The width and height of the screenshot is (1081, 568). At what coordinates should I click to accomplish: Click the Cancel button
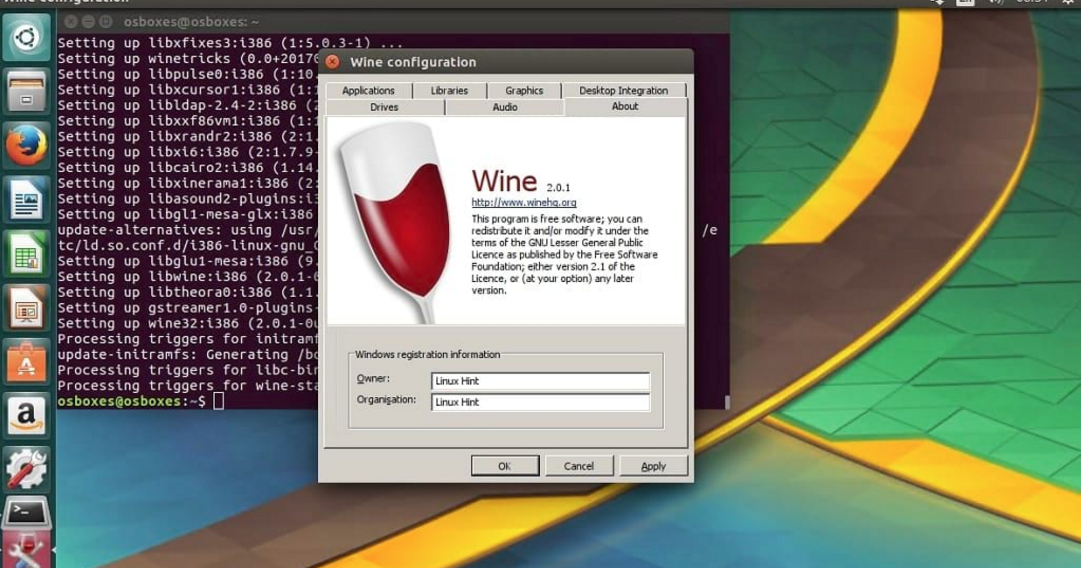[x=578, y=466]
